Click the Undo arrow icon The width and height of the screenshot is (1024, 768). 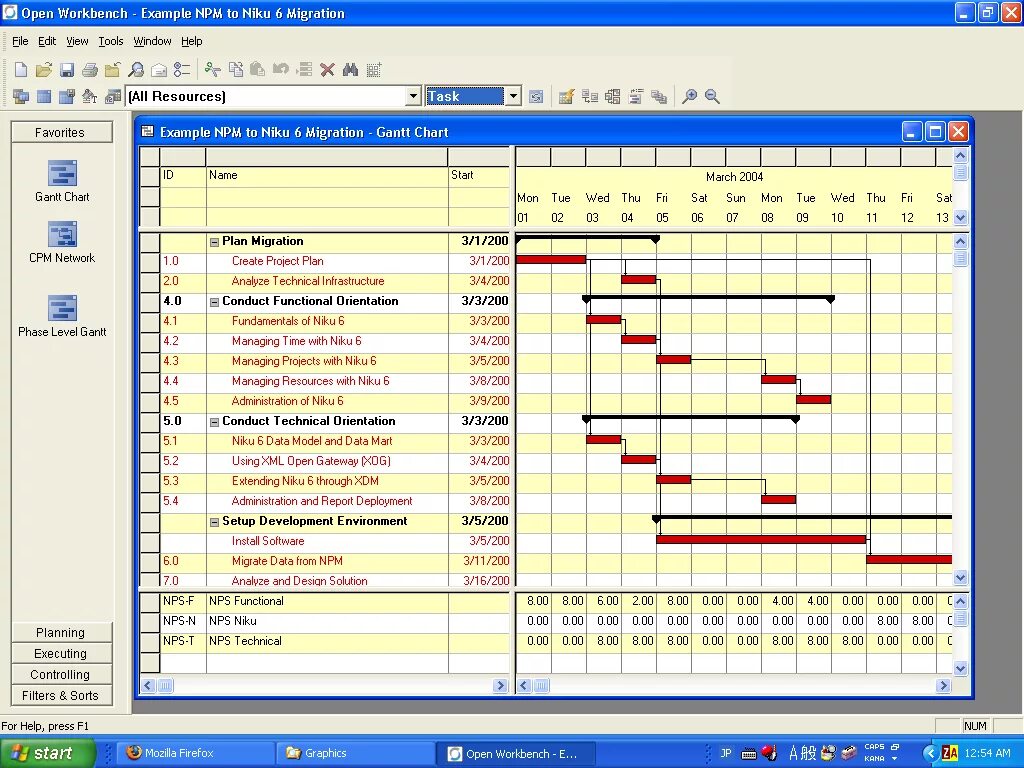point(281,69)
